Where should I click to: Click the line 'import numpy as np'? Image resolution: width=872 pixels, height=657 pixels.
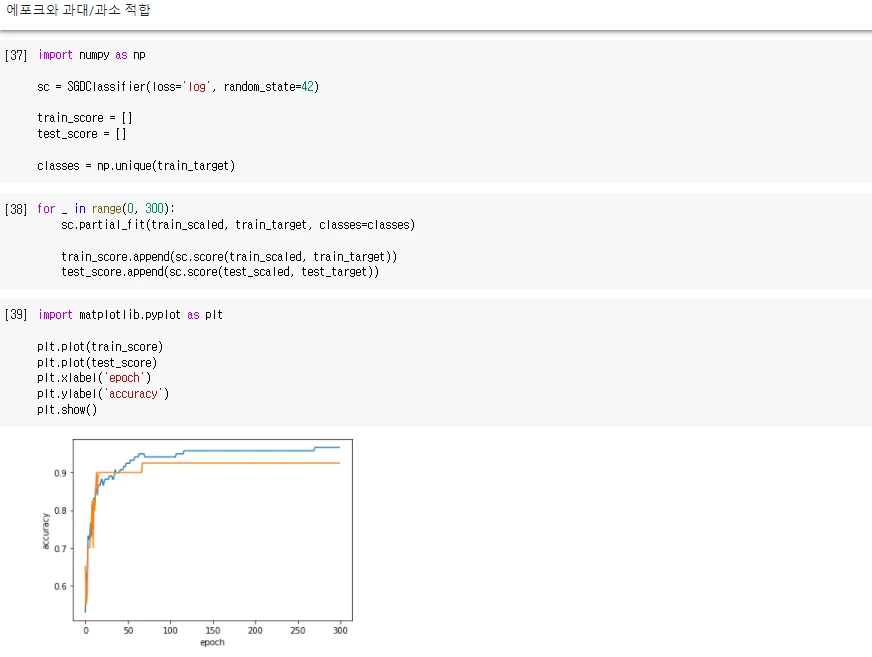(x=92, y=55)
